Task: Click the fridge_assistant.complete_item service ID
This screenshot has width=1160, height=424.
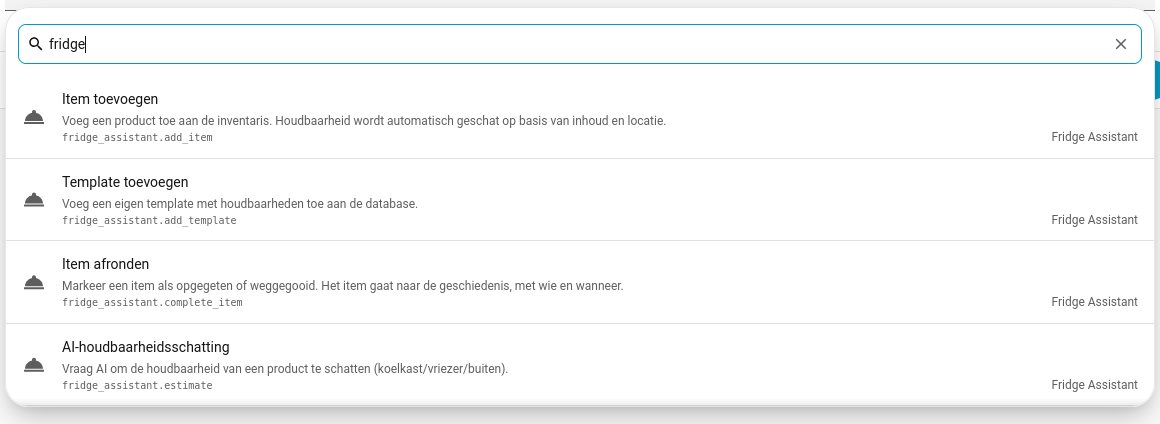Action: (152, 303)
